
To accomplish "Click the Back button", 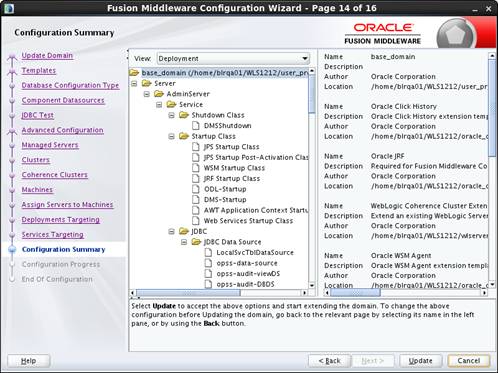I will click(x=329, y=361).
